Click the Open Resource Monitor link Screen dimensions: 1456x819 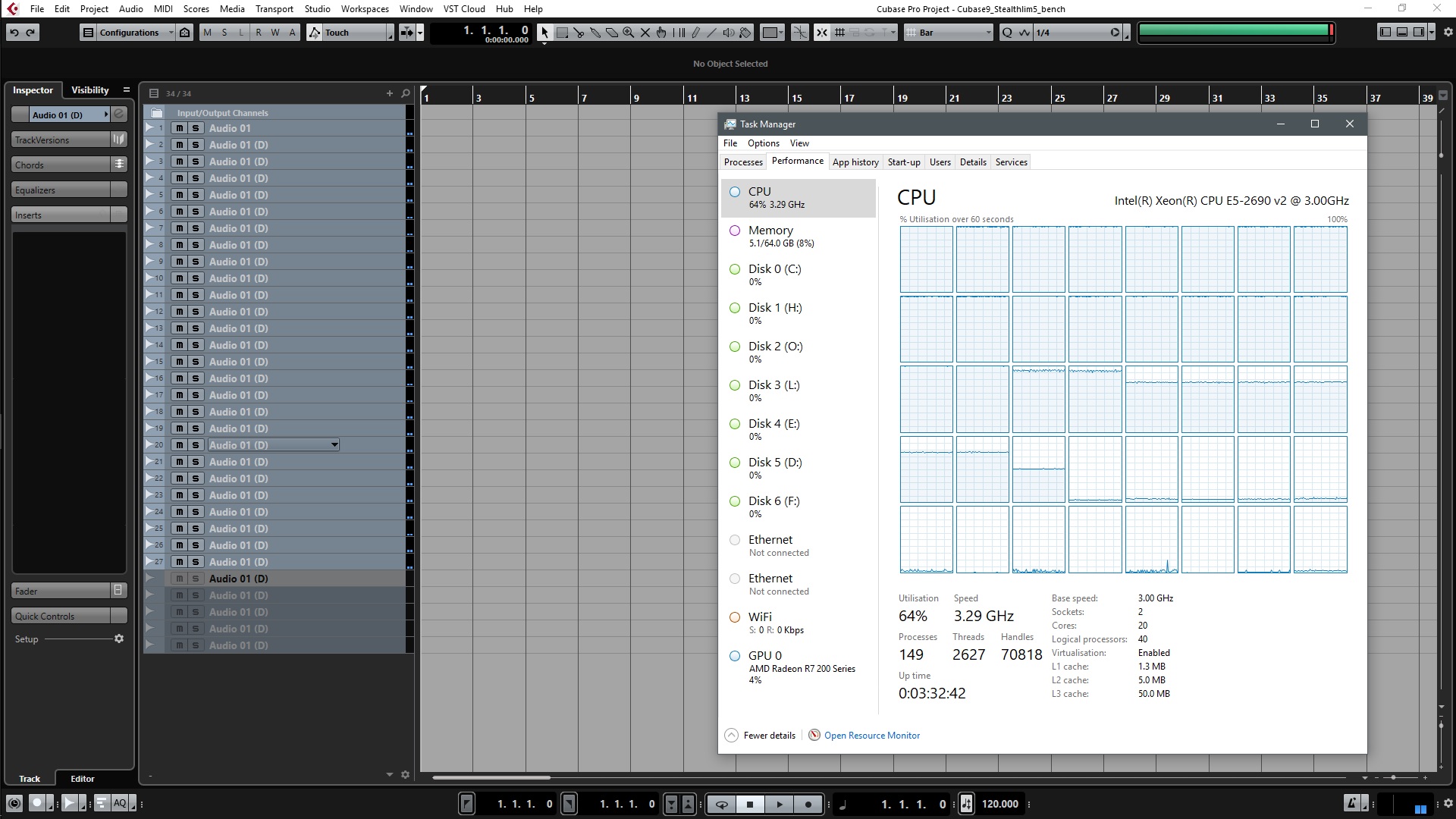pos(871,736)
